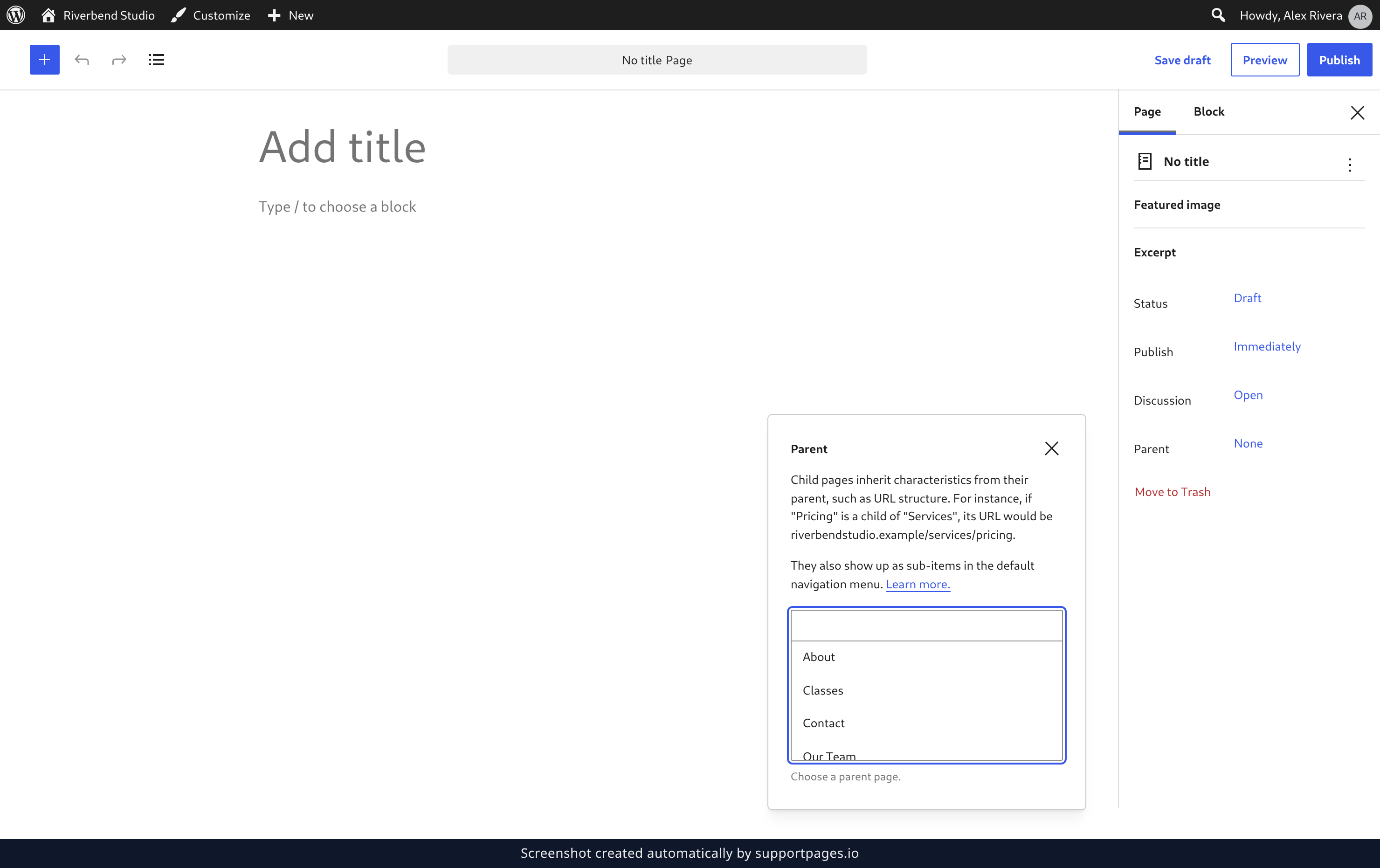Click the Parent value None
Screen dimensions: 1380x868
tap(1248, 443)
